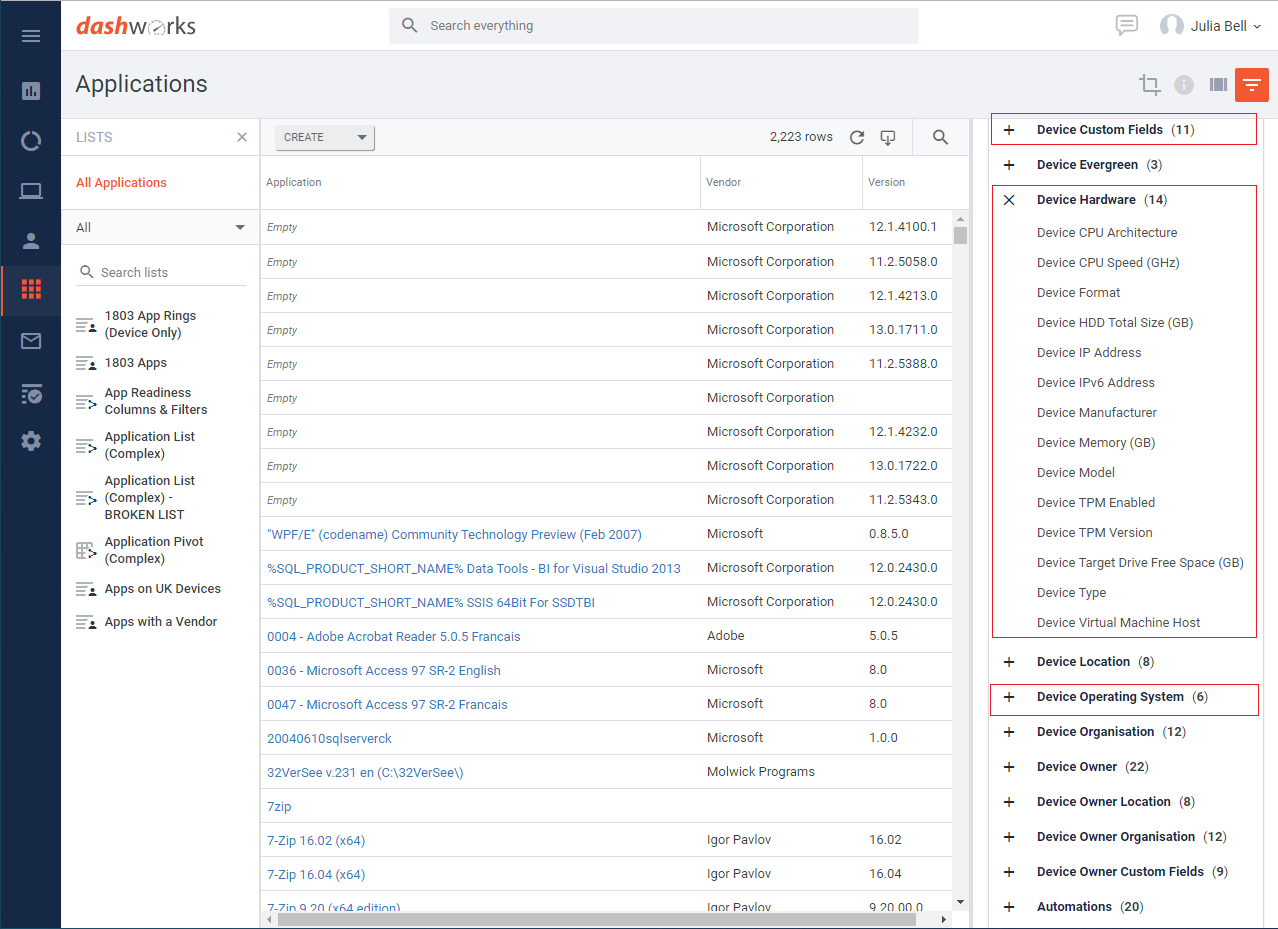Click list icon beside Apps on UK Devices

point(86,590)
